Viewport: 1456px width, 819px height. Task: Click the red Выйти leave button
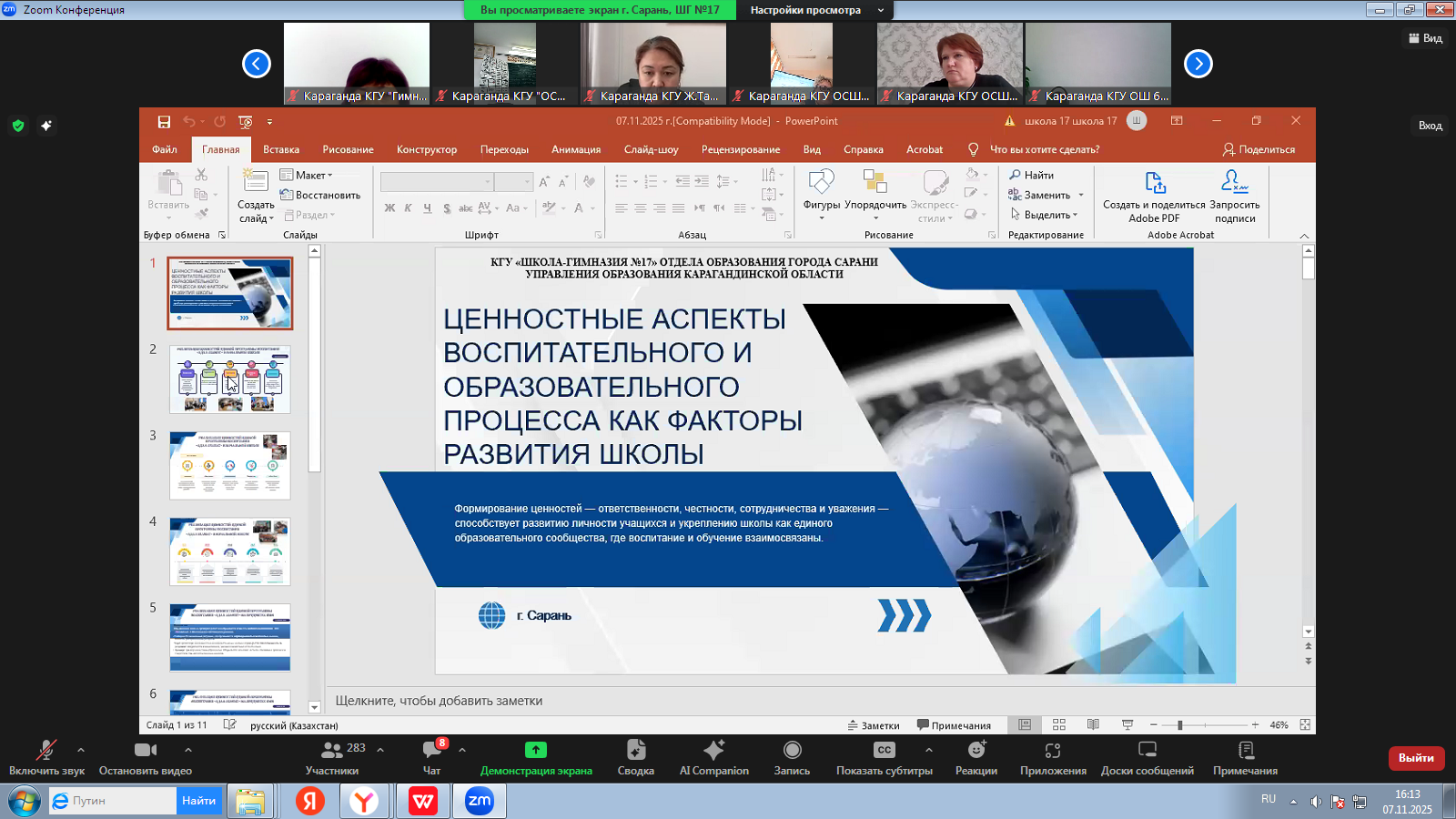tap(1415, 757)
